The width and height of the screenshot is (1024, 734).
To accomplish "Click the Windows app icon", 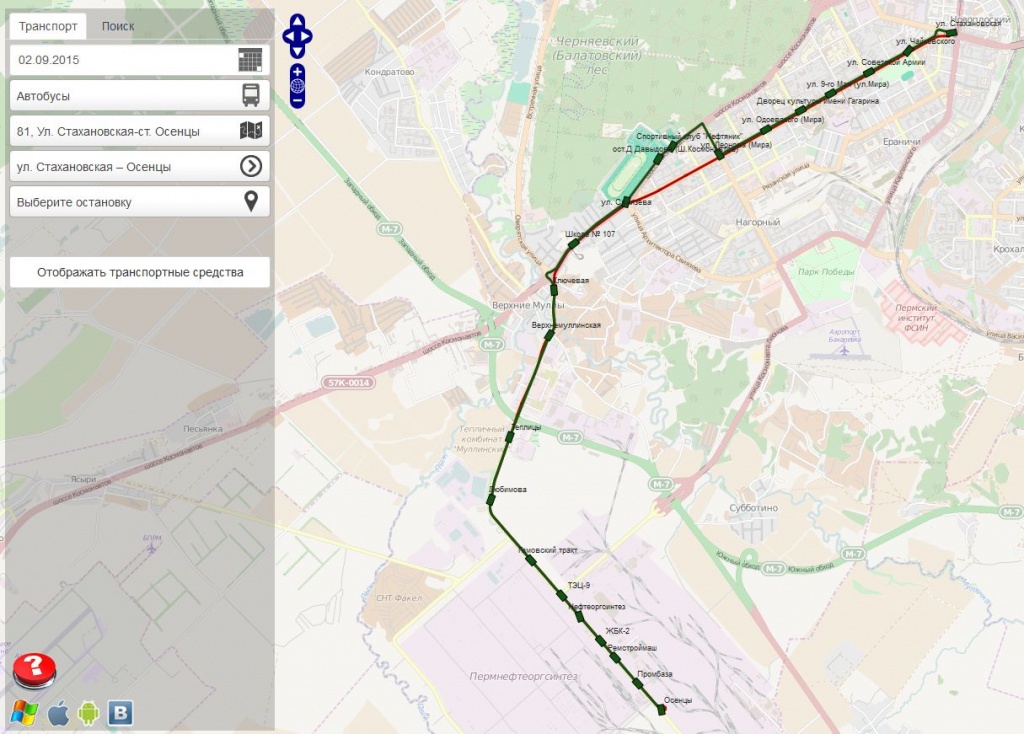I will (24, 712).
